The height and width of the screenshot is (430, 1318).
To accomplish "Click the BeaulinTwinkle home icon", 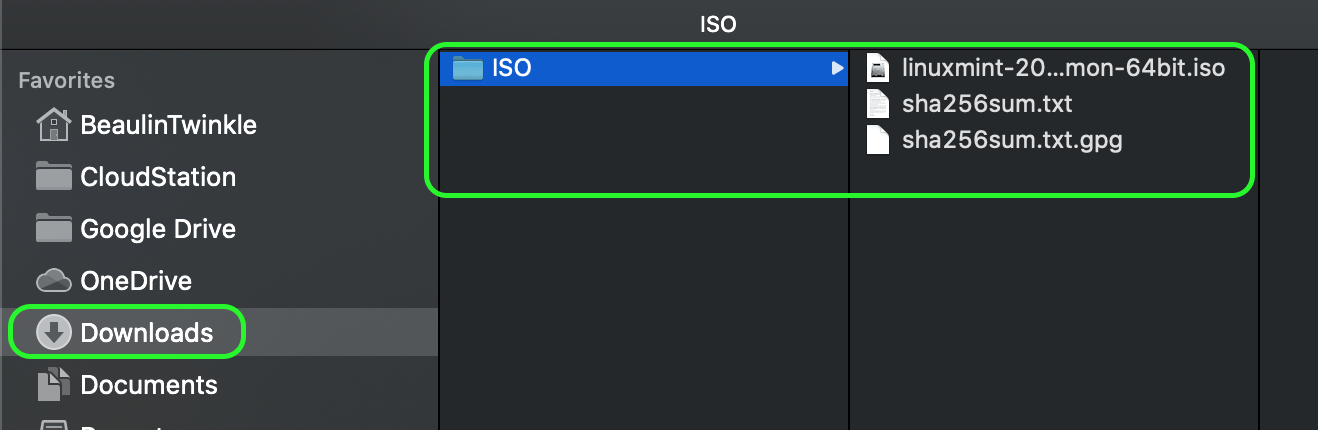I will (x=54, y=125).
